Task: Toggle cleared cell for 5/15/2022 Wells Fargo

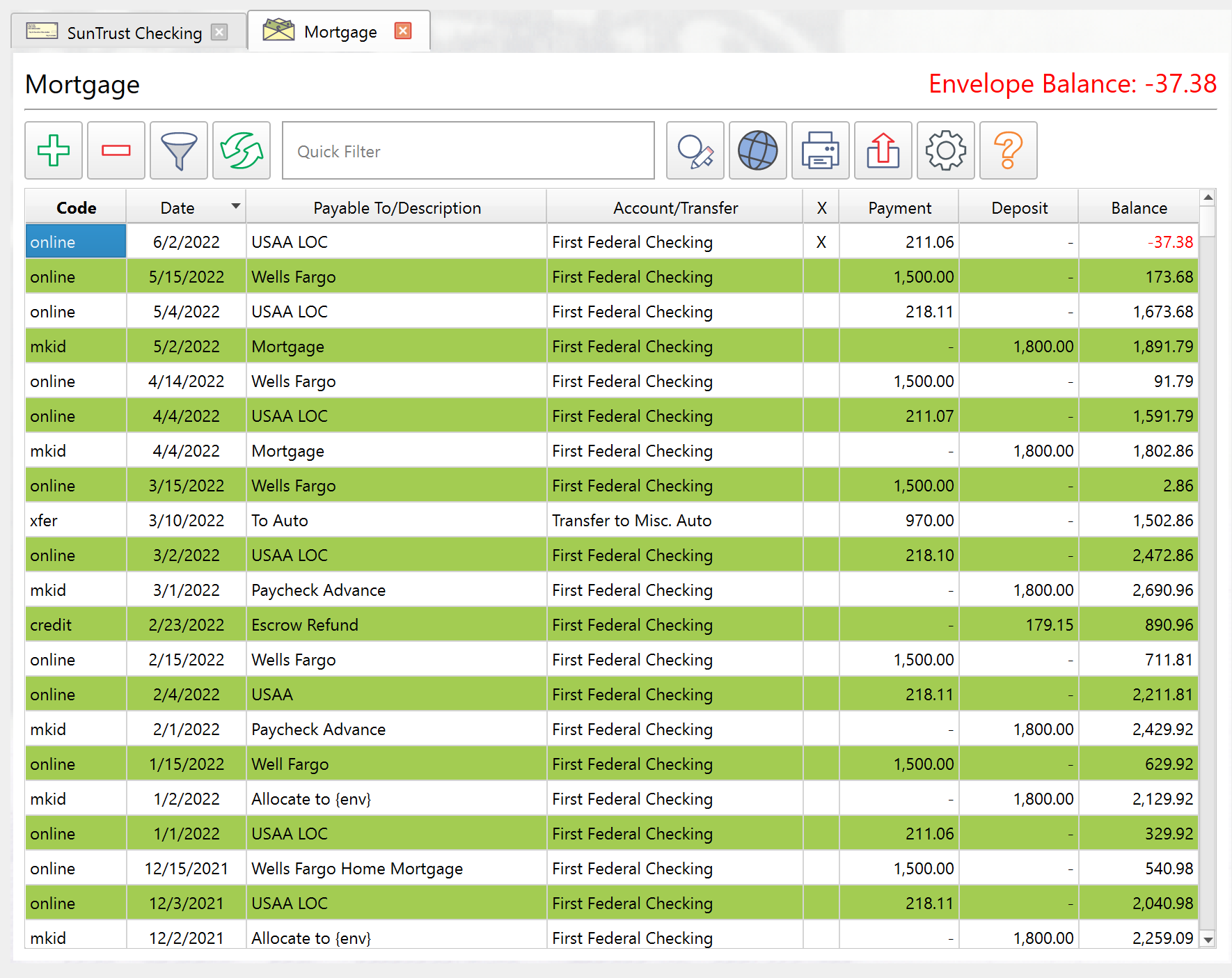Action: tap(821, 276)
